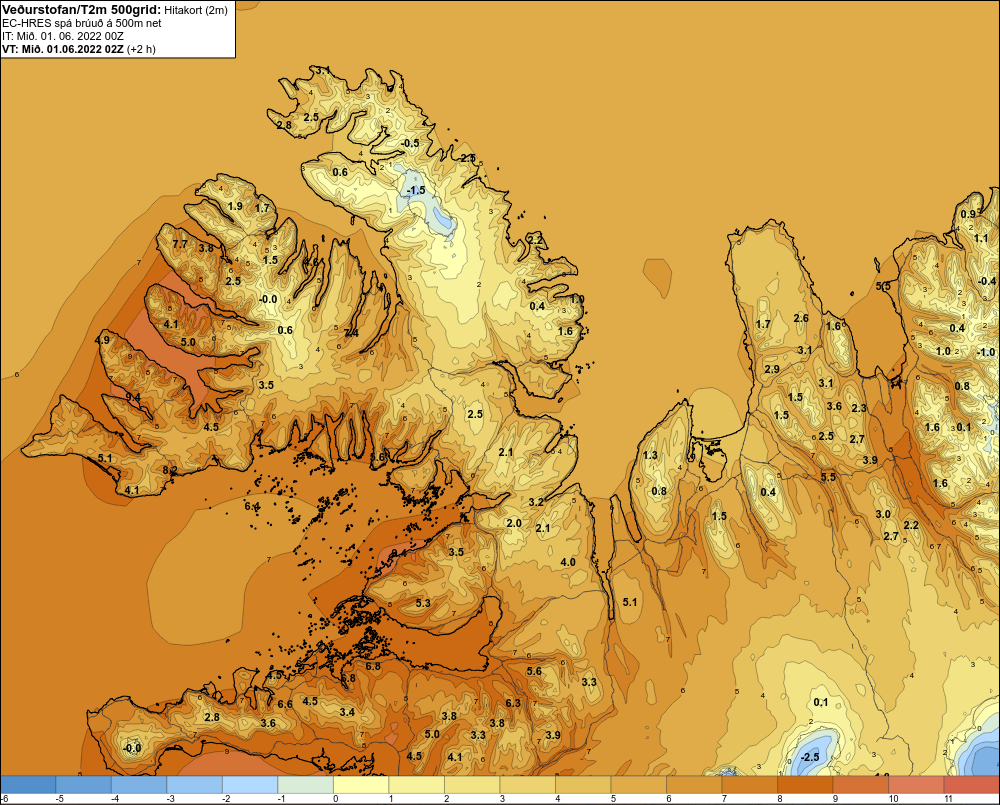Click the '3.4' temperature value
1000x805 pixels.
pyautogui.click(x=347, y=712)
